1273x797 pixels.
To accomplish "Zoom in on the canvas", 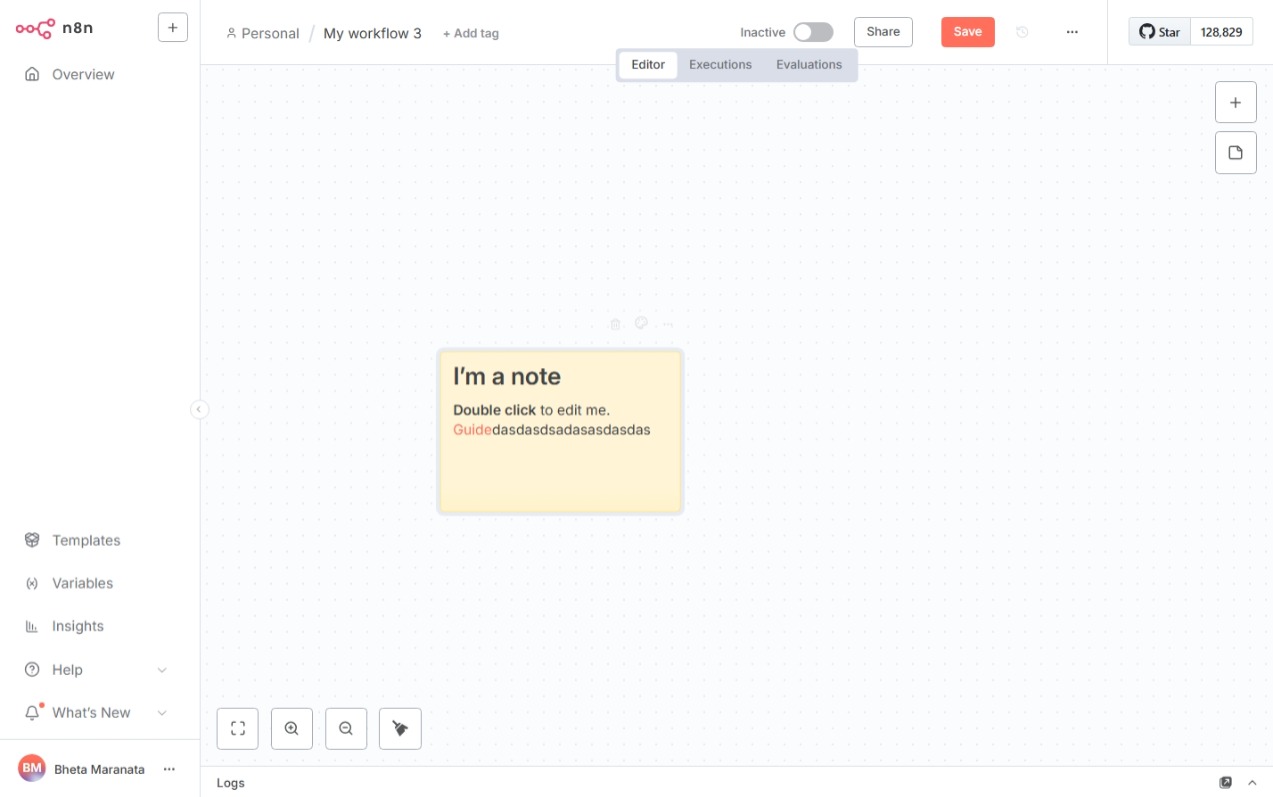I will 292,729.
